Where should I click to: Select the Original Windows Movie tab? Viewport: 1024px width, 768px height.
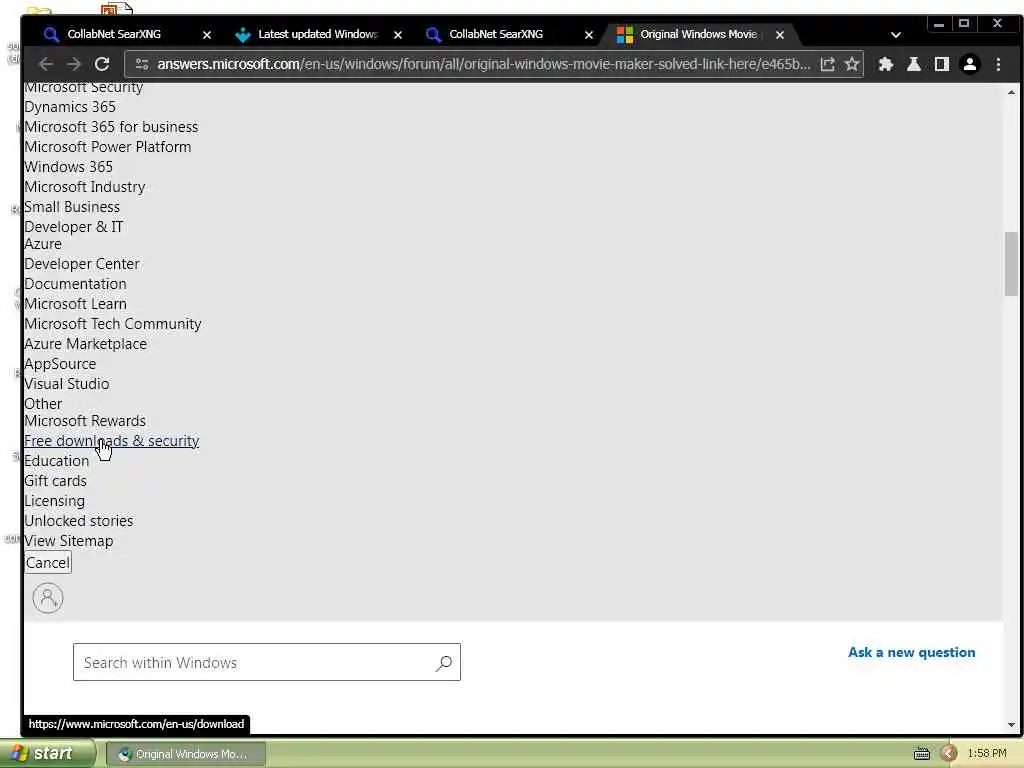[697, 34]
